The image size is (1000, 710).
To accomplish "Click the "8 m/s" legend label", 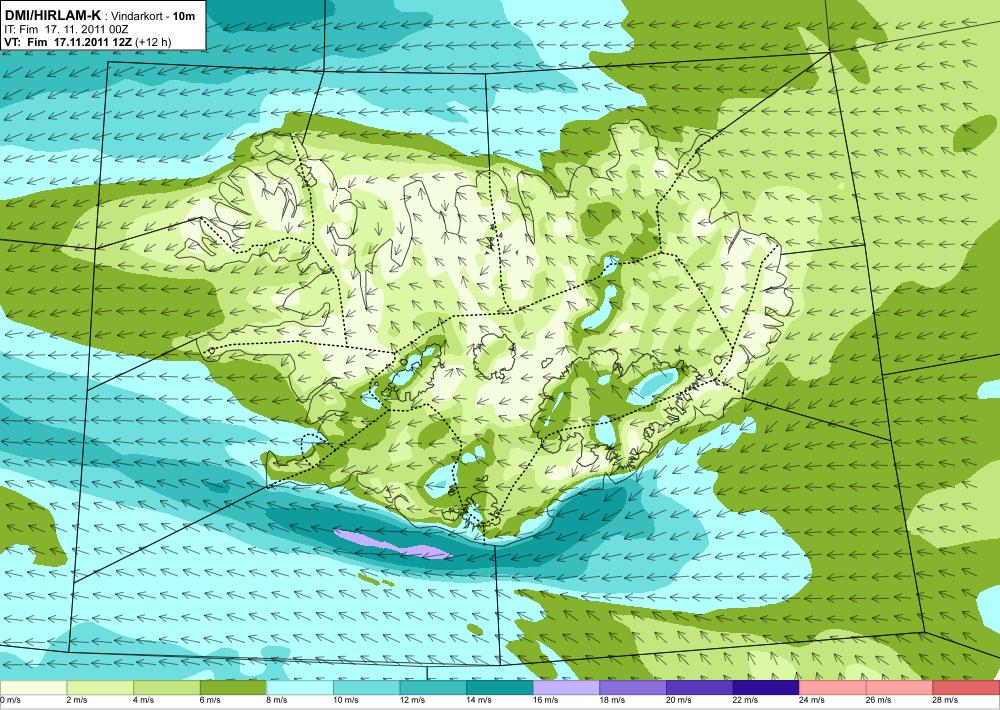I will tap(277, 700).
